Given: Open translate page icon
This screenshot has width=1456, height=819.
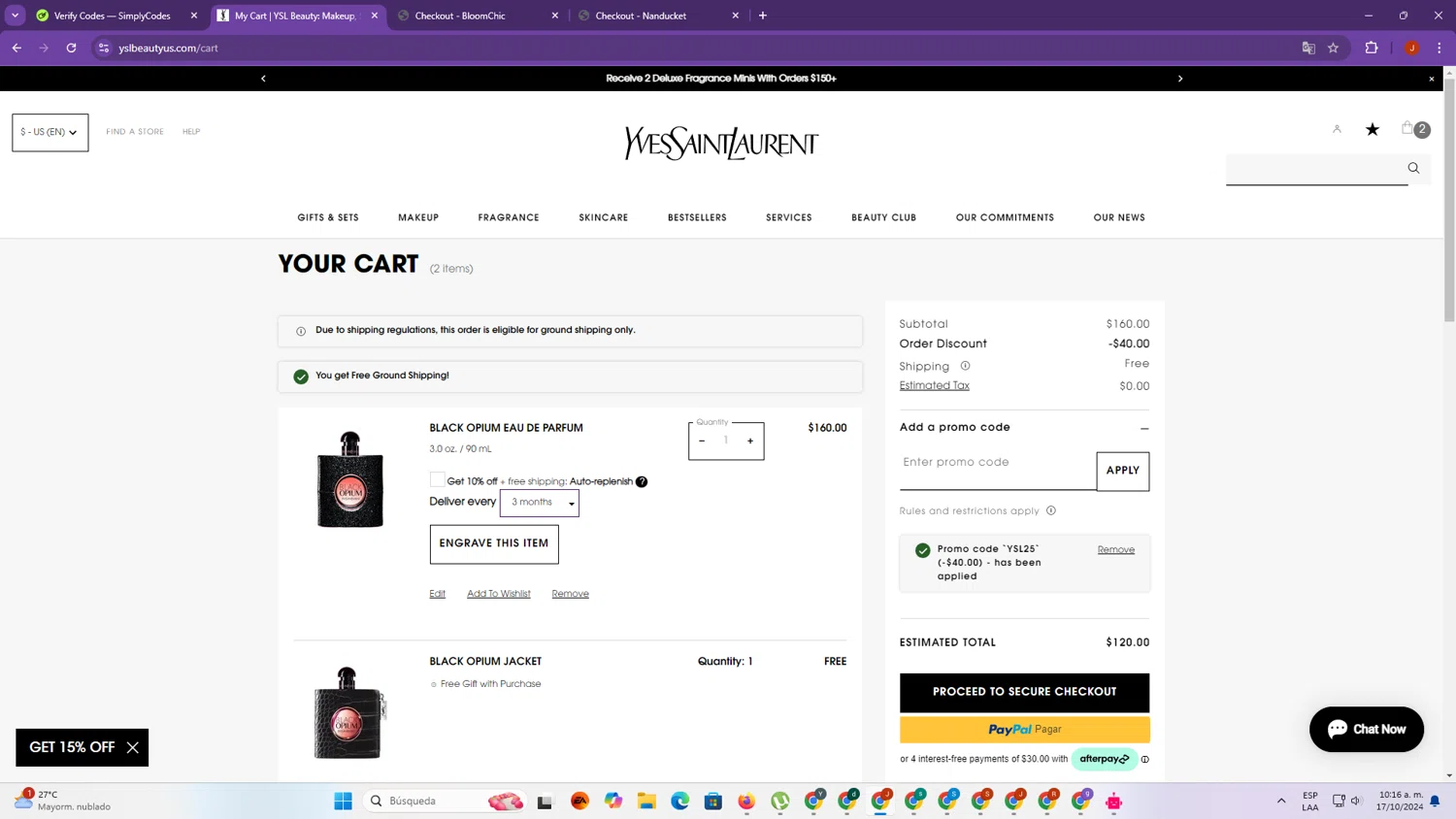Looking at the screenshot, I should (1308, 48).
